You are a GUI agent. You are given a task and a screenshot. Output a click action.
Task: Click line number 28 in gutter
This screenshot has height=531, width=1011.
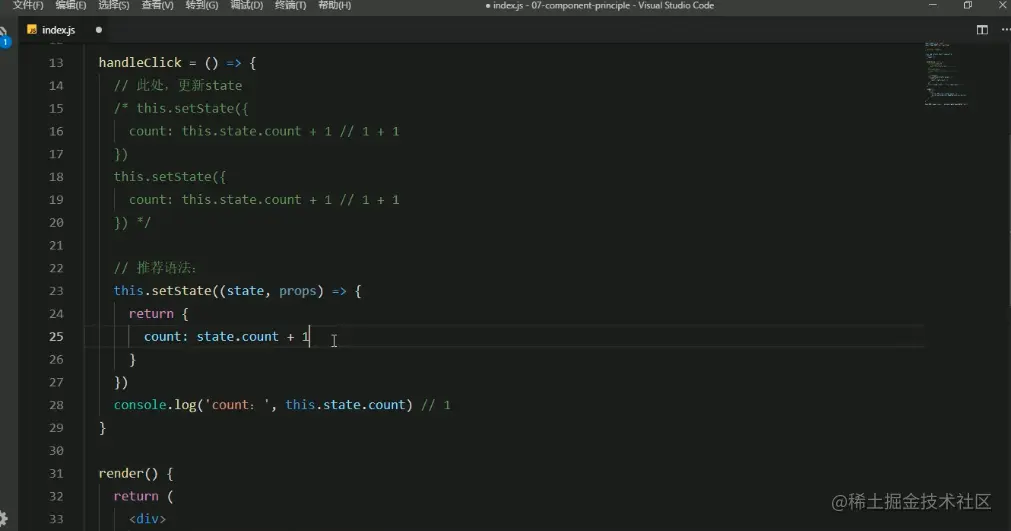pos(56,405)
